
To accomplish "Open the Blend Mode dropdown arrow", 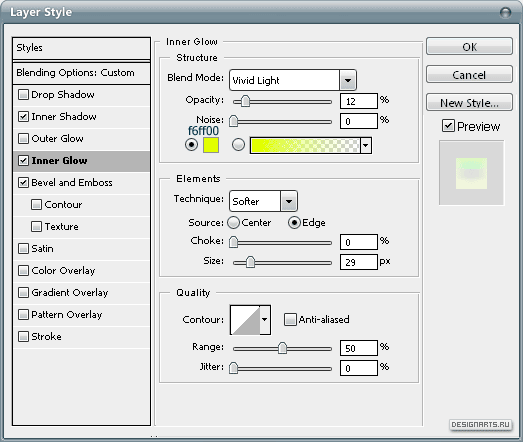I will coord(348,80).
